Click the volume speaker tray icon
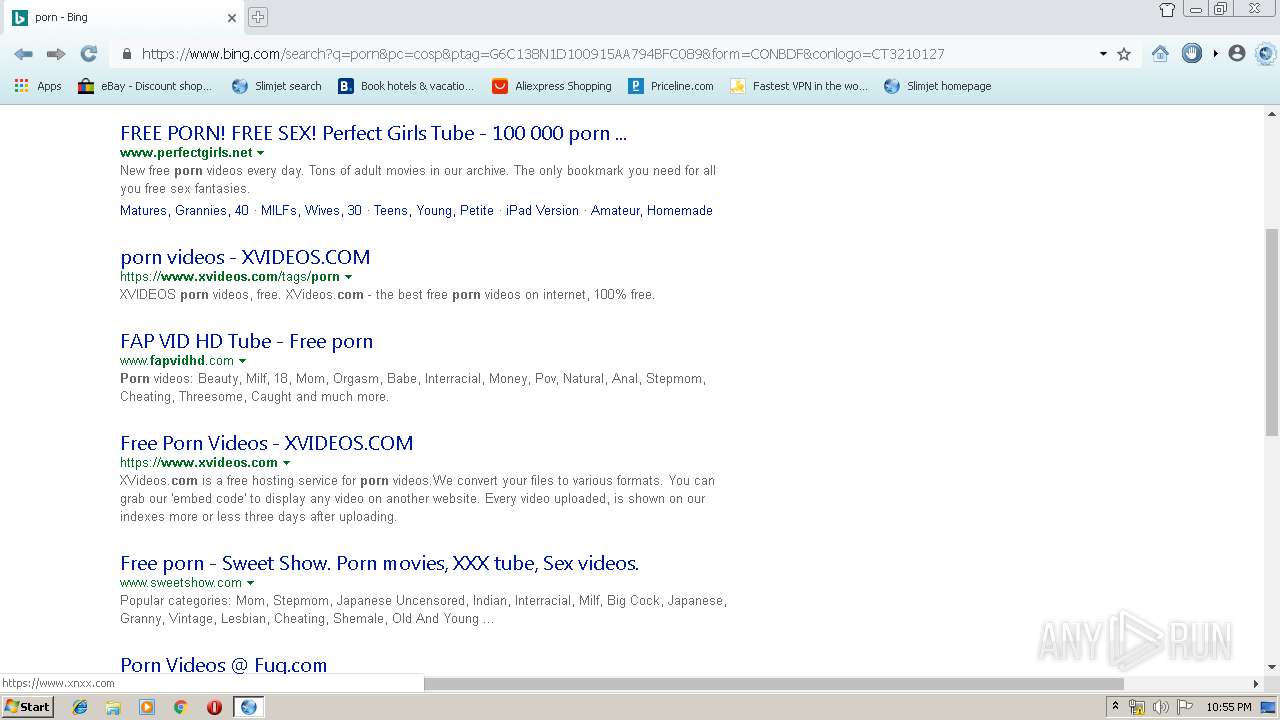1280x720 pixels. click(1160, 707)
